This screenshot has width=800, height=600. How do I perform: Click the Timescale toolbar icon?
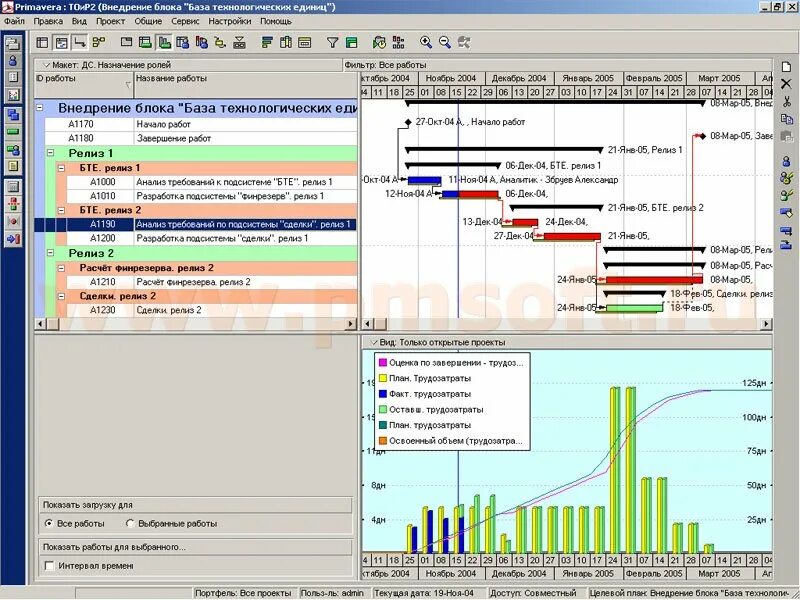coord(305,43)
